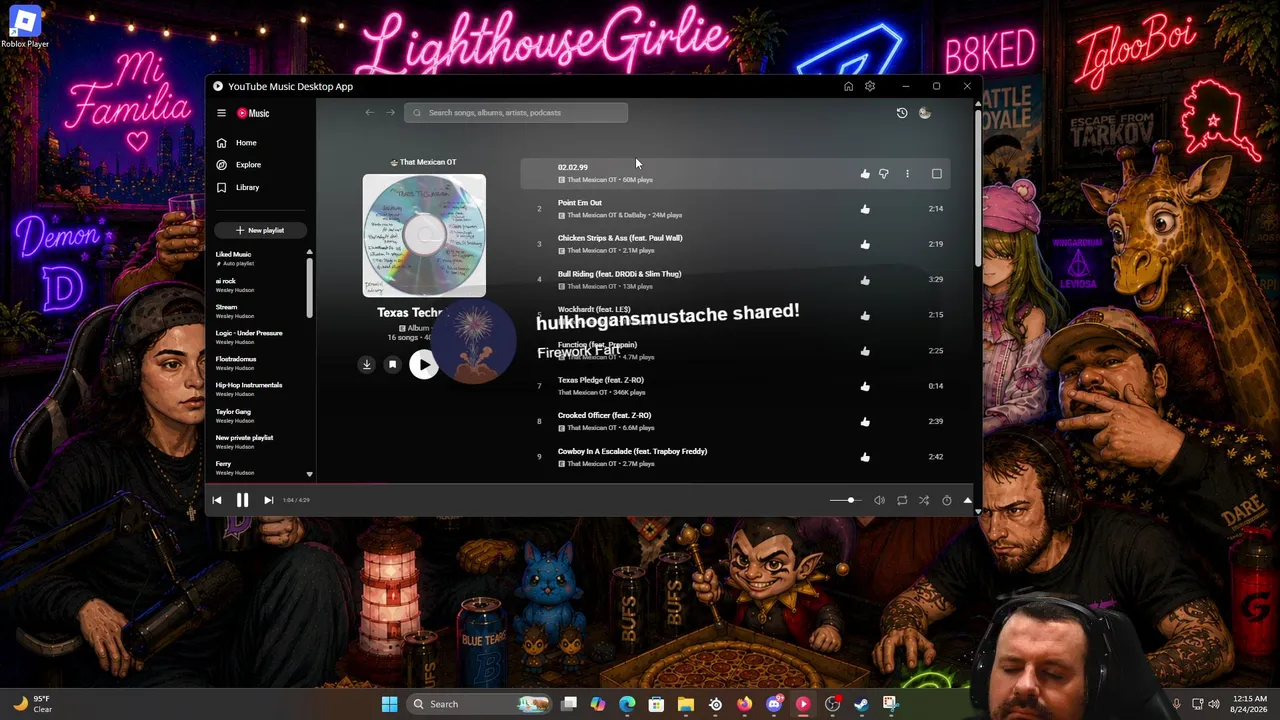The width and height of the screenshot is (1280, 720).
Task: Dislike the song 02.02.99
Action: point(884,174)
